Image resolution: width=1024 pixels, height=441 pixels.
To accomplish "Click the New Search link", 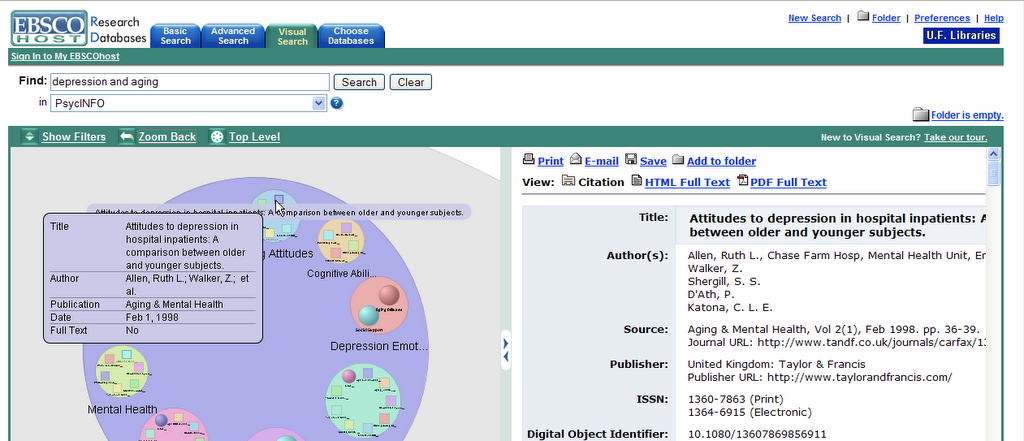I will (x=814, y=18).
